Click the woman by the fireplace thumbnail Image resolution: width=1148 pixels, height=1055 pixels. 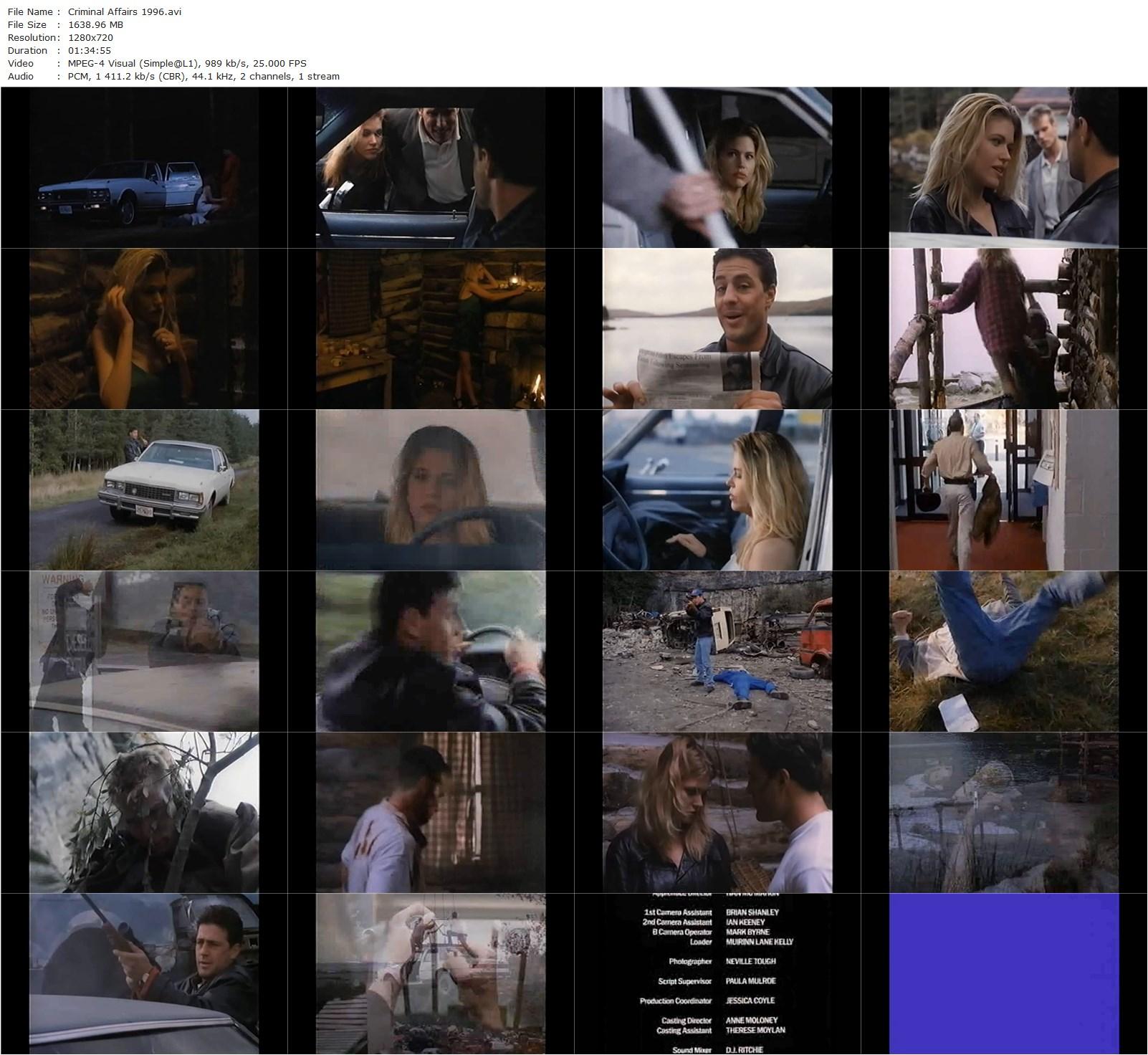(x=431, y=329)
